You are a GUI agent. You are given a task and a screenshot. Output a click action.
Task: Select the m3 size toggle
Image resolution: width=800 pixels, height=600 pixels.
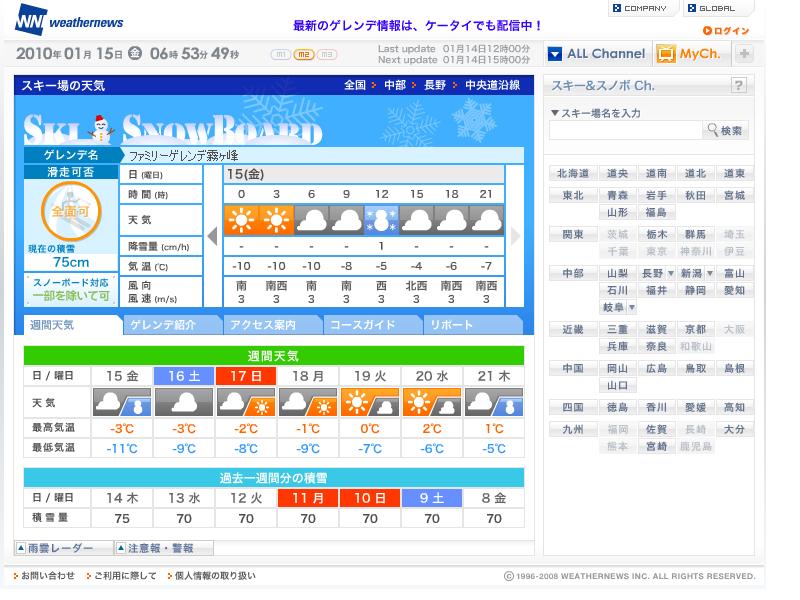click(327, 55)
